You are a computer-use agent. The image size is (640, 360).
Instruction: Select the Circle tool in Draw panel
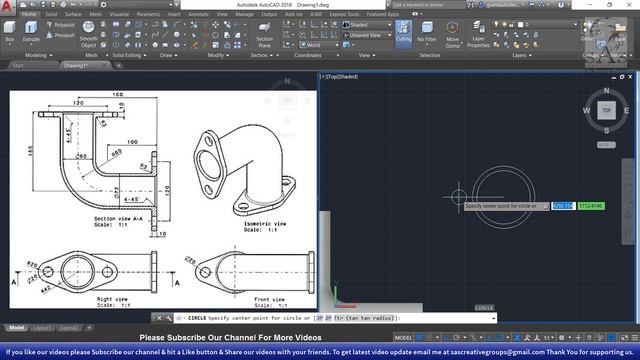pyautogui.click(x=177, y=35)
